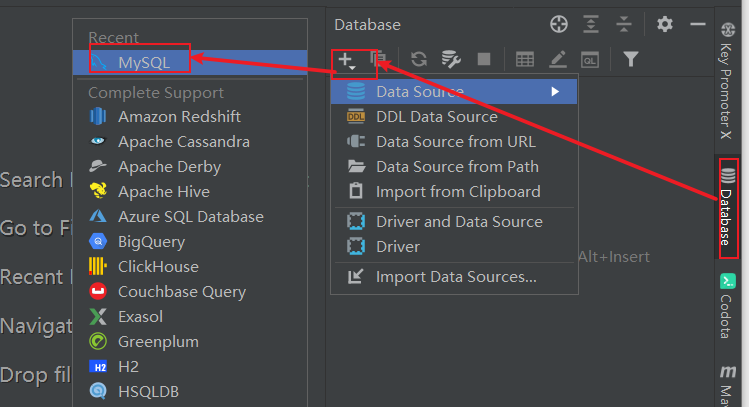Choose Driver and Data Source
This screenshot has height=407, width=749.
point(454,222)
